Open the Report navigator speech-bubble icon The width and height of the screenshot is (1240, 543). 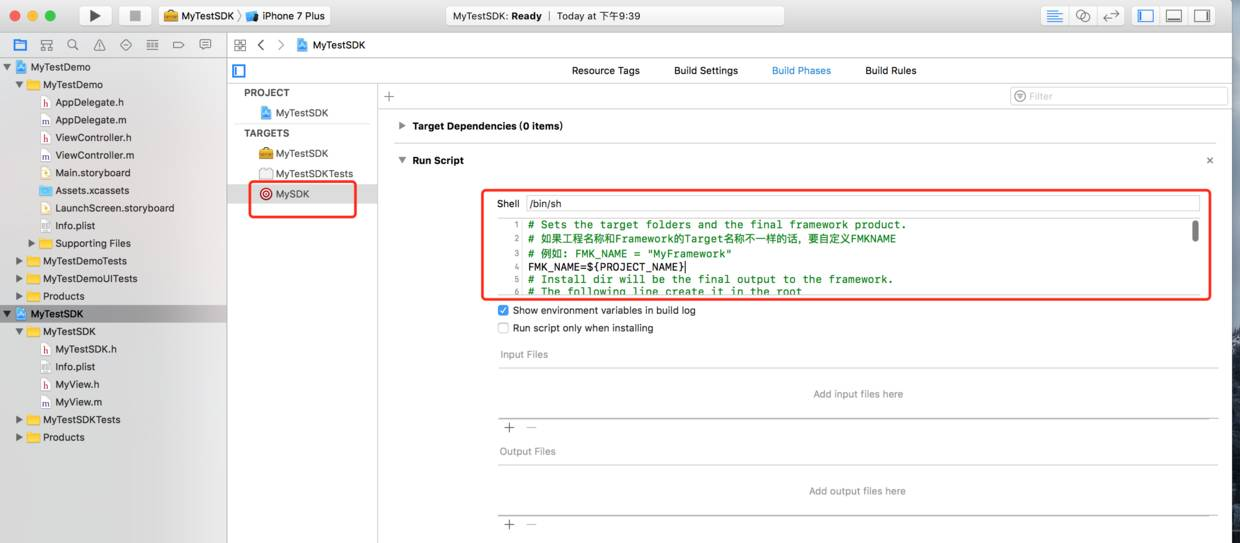(x=205, y=45)
